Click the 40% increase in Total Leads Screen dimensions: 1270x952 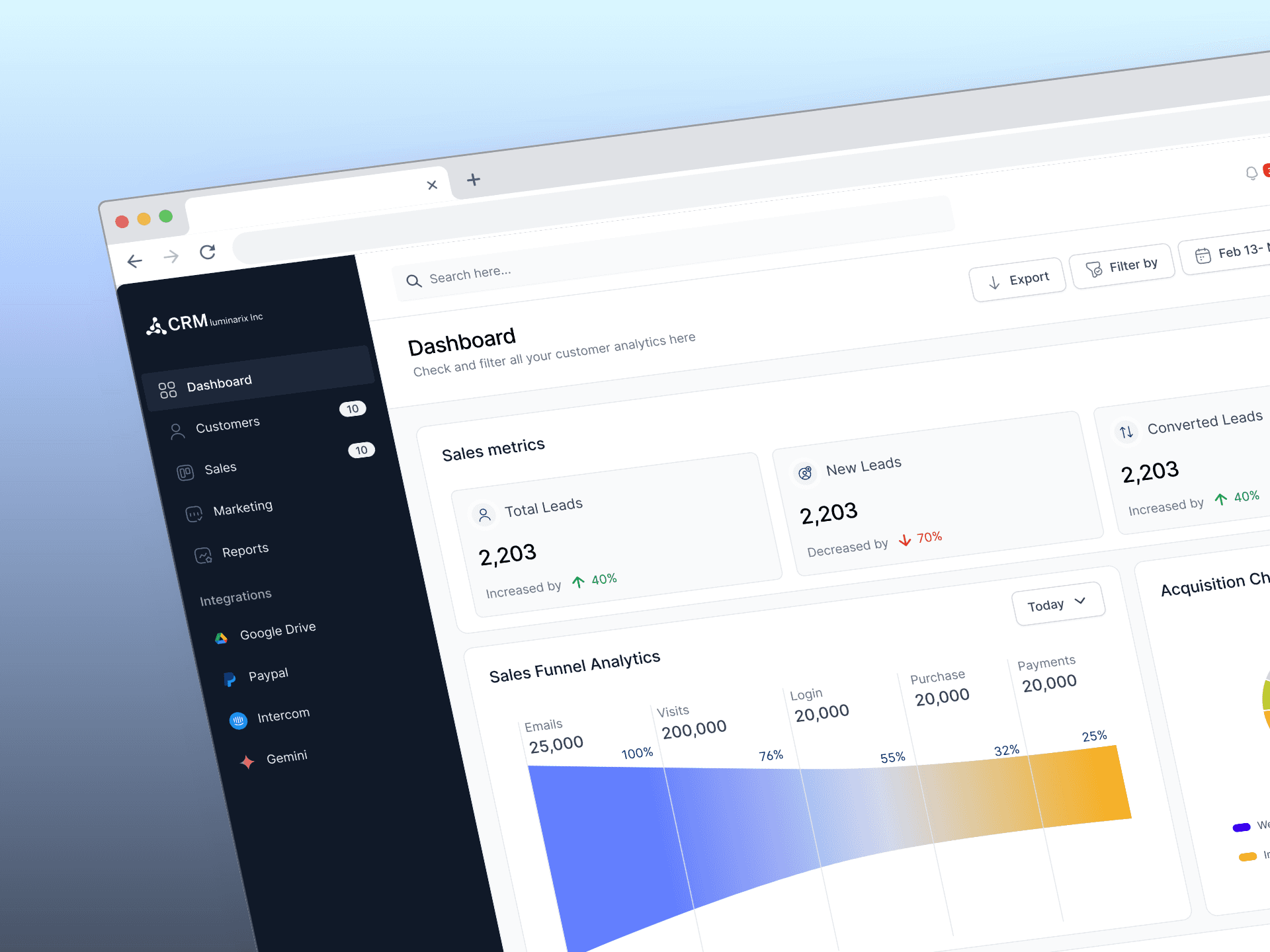tap(594, 580)
